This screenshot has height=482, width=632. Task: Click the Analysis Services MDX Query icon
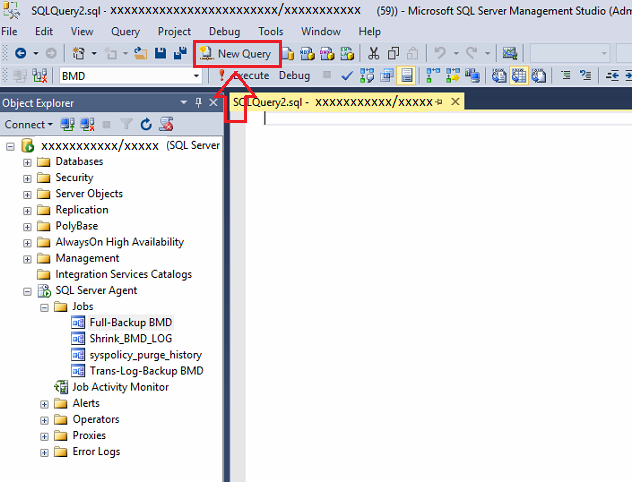tap(307, 54)
